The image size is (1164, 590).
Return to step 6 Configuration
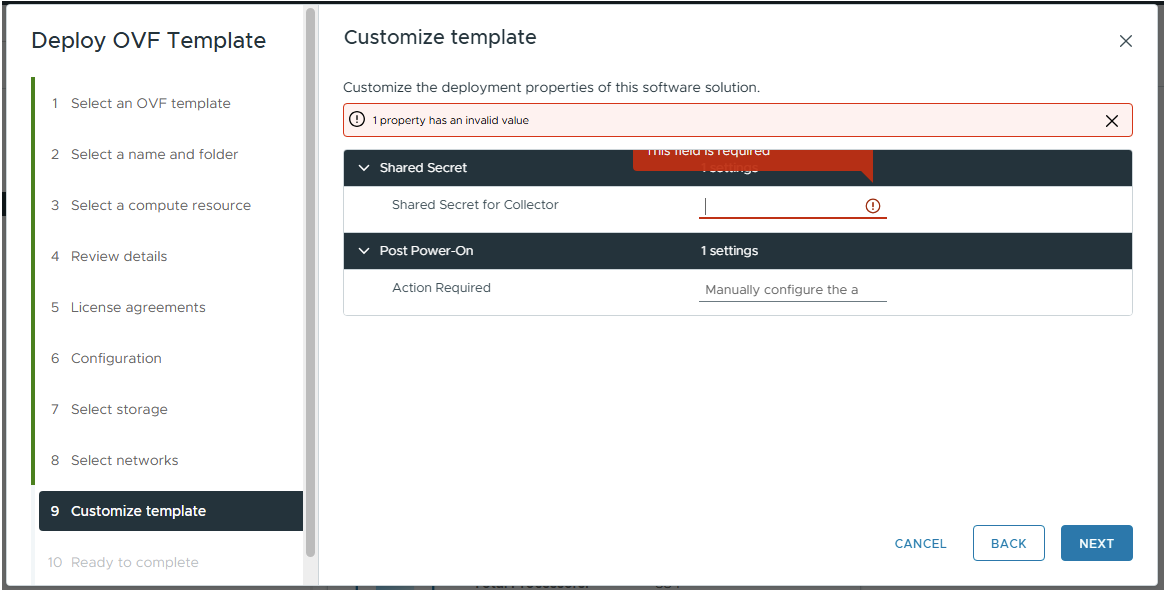tap(106, 358)
